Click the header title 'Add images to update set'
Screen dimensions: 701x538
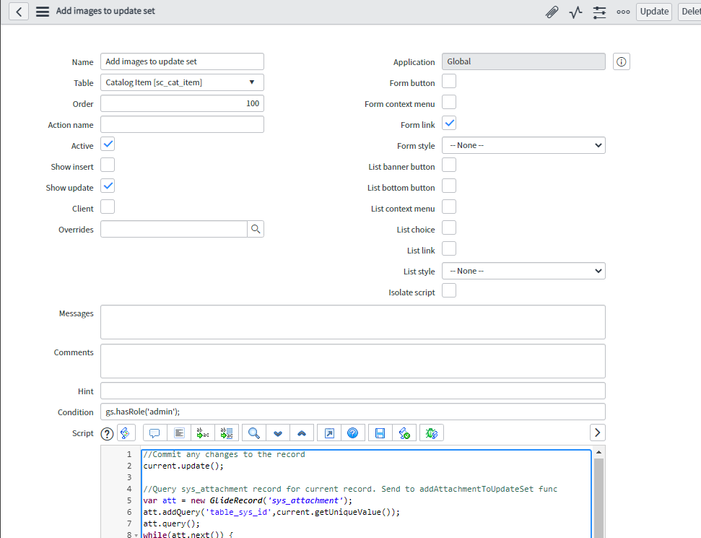(106, 11)
